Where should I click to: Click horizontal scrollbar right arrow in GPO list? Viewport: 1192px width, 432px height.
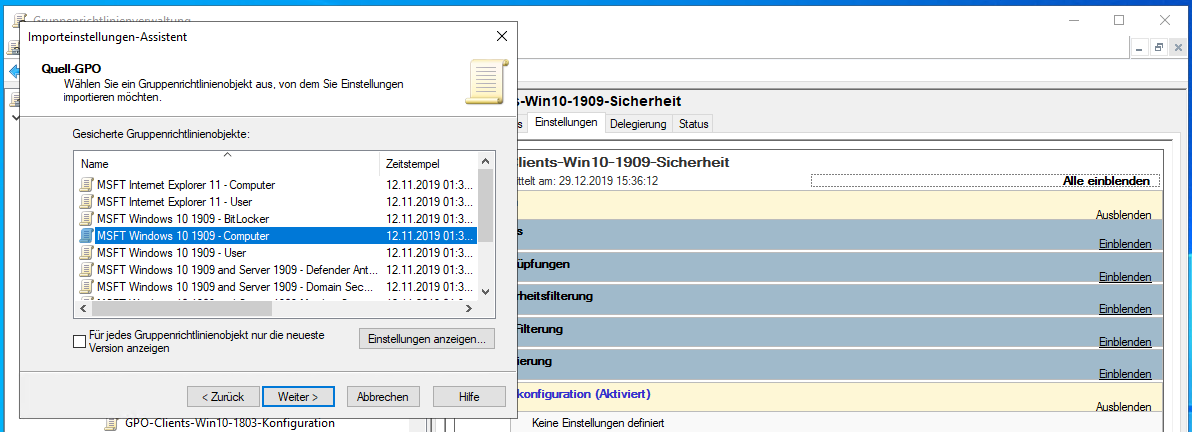click(469, 308)
